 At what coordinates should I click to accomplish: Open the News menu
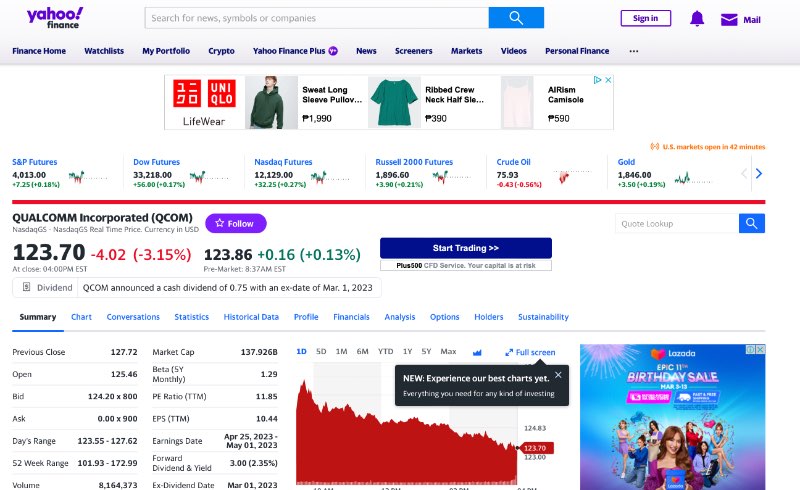click(366, 51)
